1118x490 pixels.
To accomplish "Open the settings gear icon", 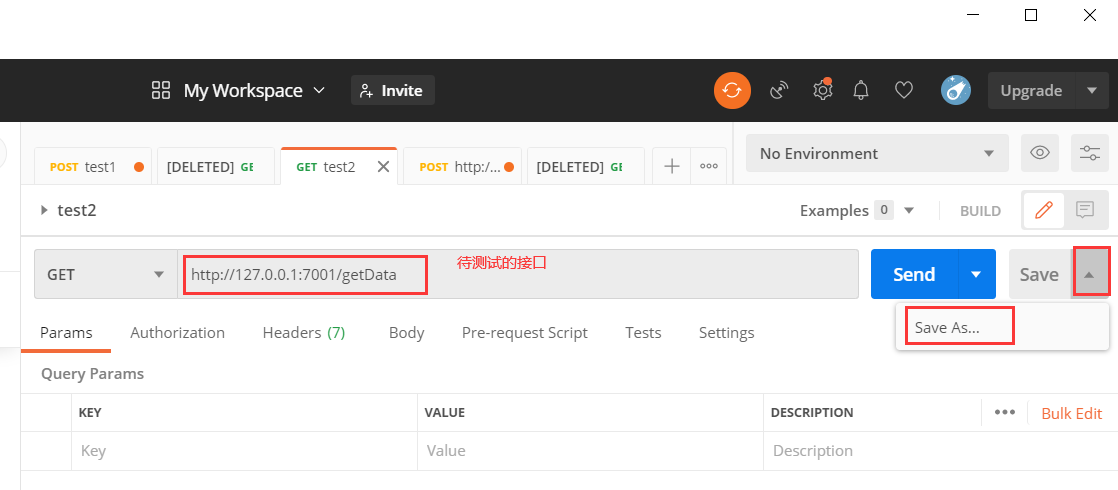I will tap(823, 90).
